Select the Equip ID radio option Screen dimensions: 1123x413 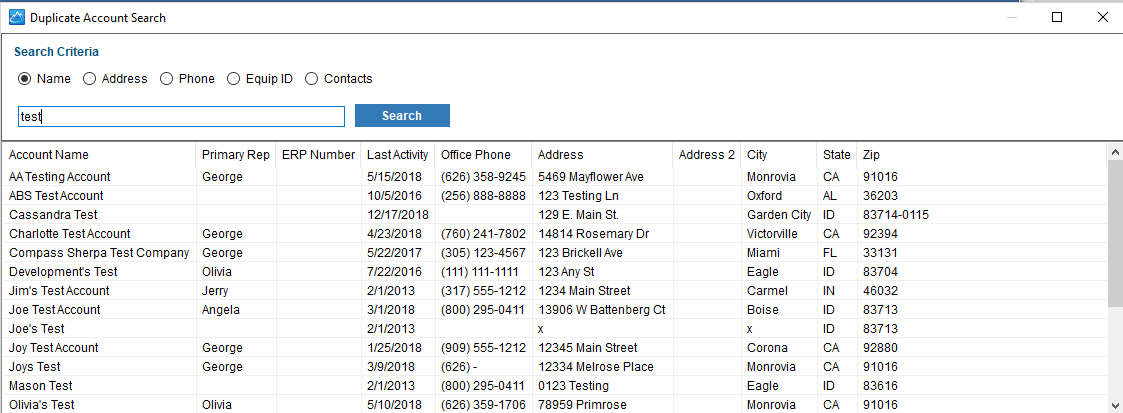[234, 79]
